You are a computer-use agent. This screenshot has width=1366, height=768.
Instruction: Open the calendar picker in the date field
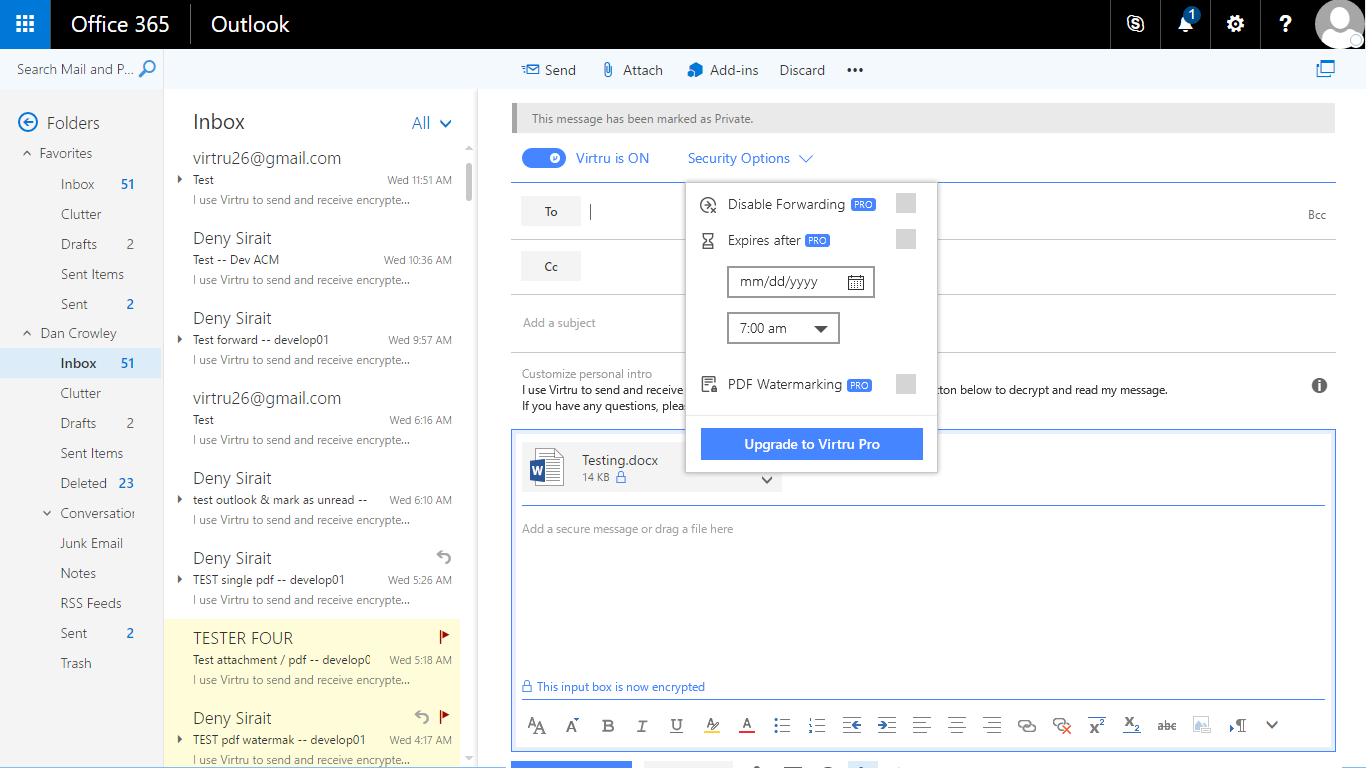[x=856, y=282]
